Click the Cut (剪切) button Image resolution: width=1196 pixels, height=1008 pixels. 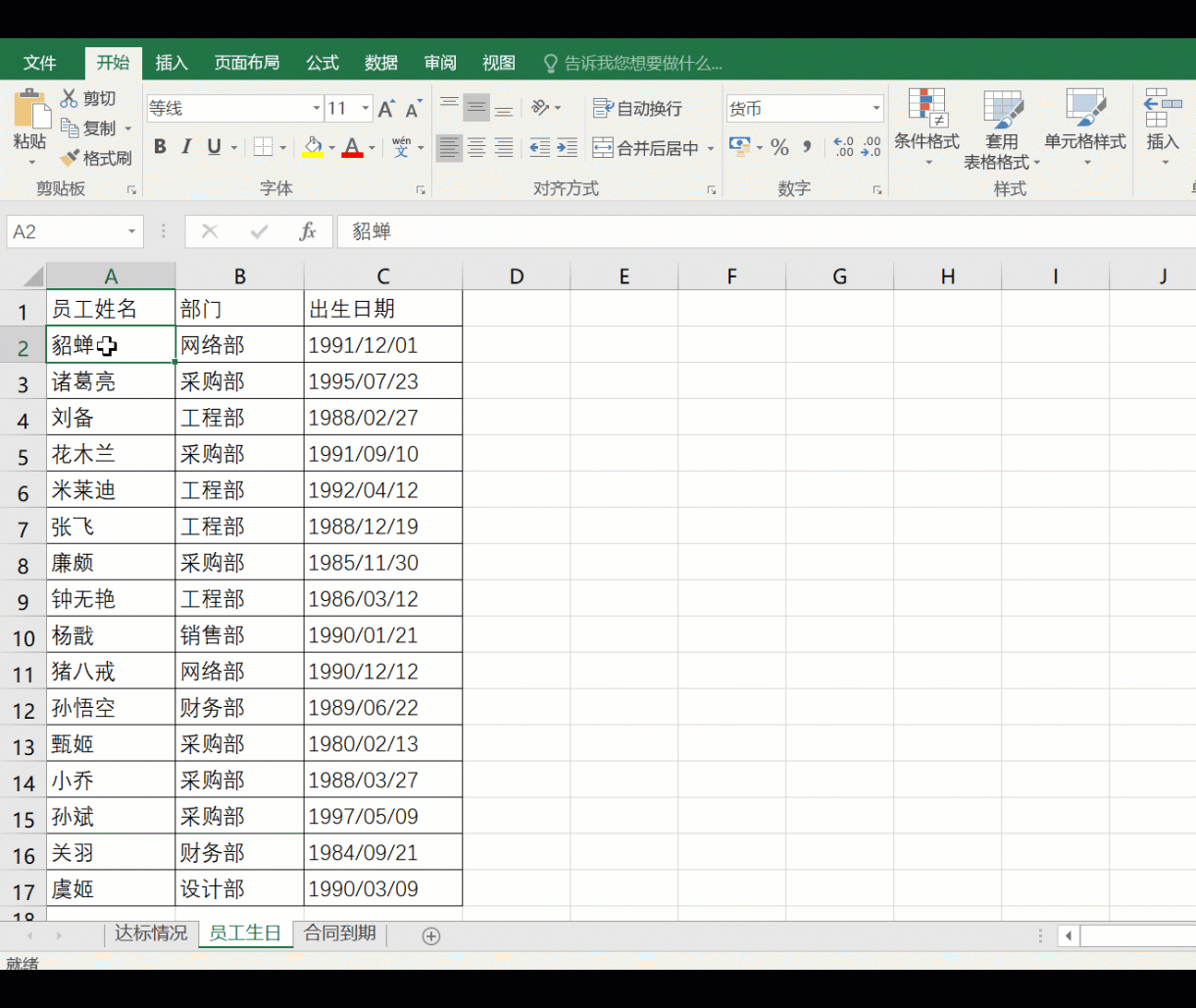point(88,98)
